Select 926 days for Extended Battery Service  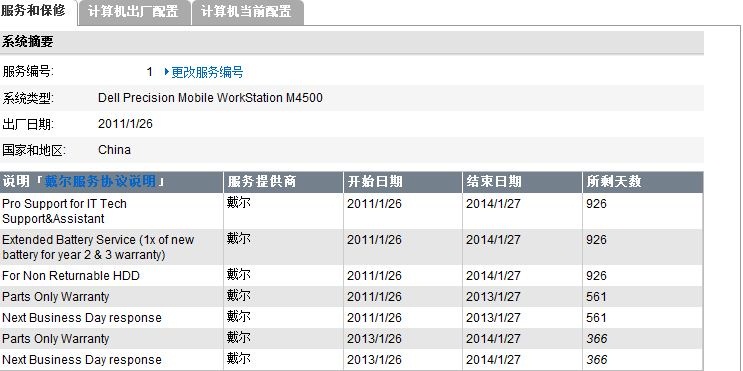coord(596,240)
